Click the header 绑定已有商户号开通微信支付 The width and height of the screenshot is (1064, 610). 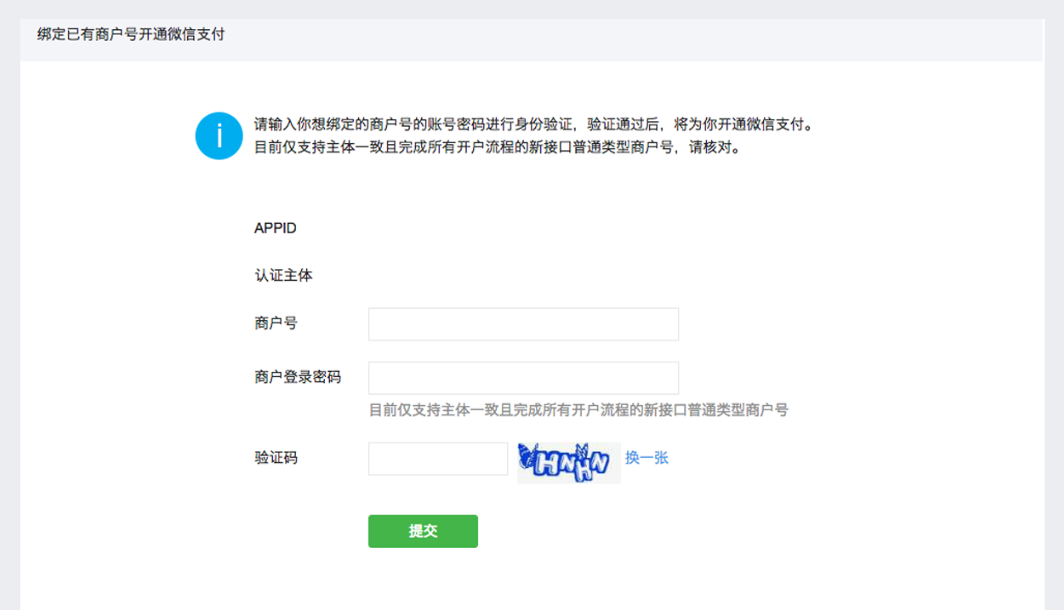131,35
